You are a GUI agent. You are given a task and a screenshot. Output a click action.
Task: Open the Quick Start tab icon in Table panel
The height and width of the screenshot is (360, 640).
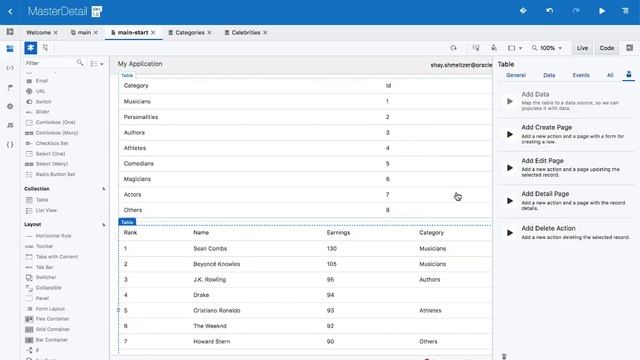(629, 75)
